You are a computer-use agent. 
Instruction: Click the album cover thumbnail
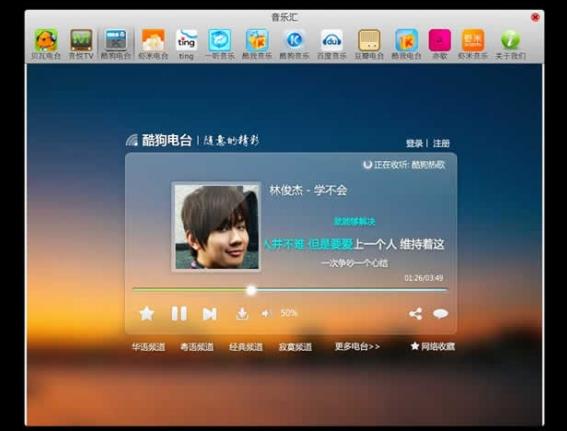[x=217, y=227]
